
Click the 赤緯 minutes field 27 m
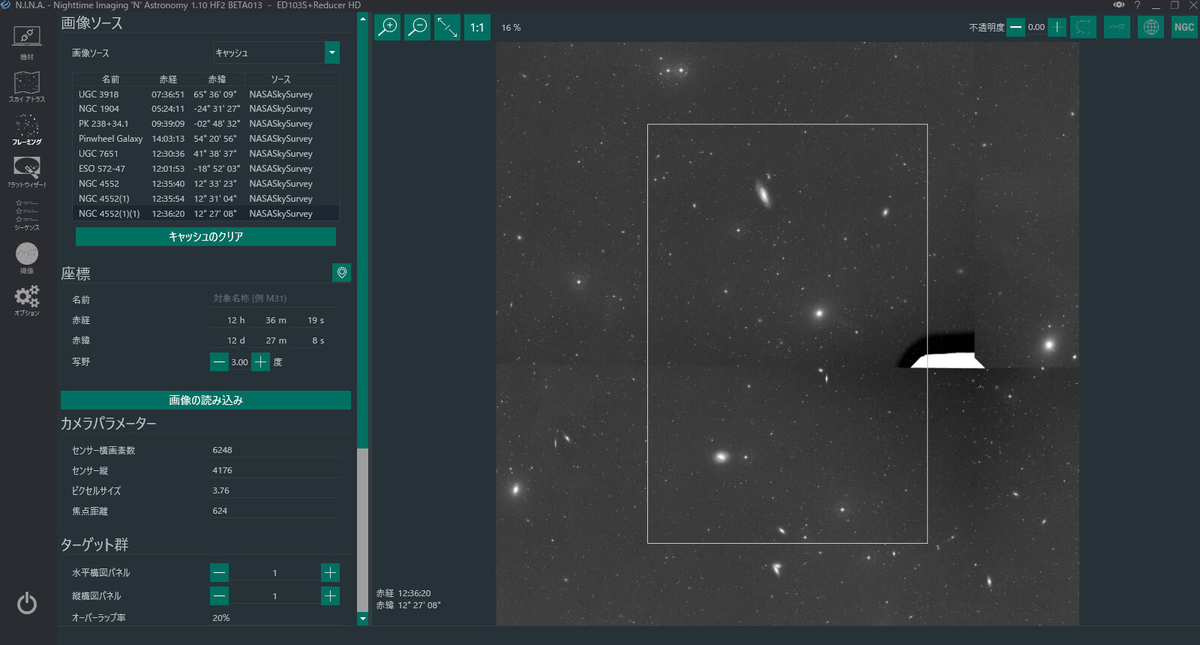coord(271,341)
